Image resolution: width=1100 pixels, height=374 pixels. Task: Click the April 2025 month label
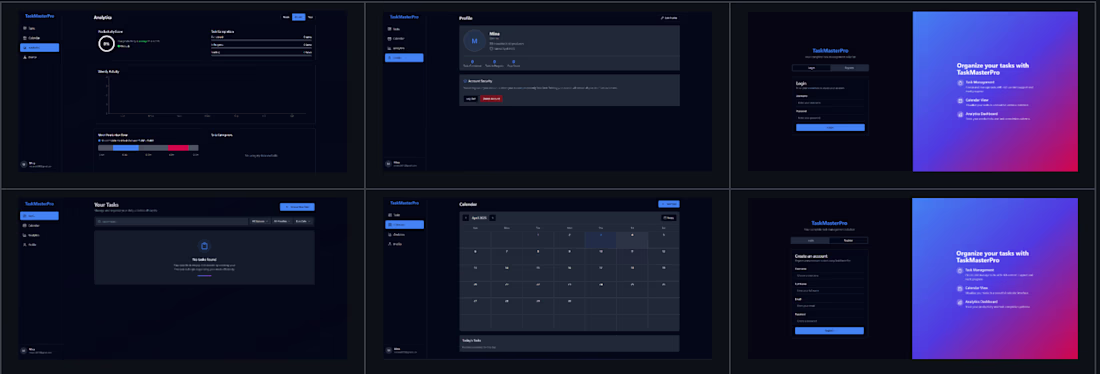479,218
